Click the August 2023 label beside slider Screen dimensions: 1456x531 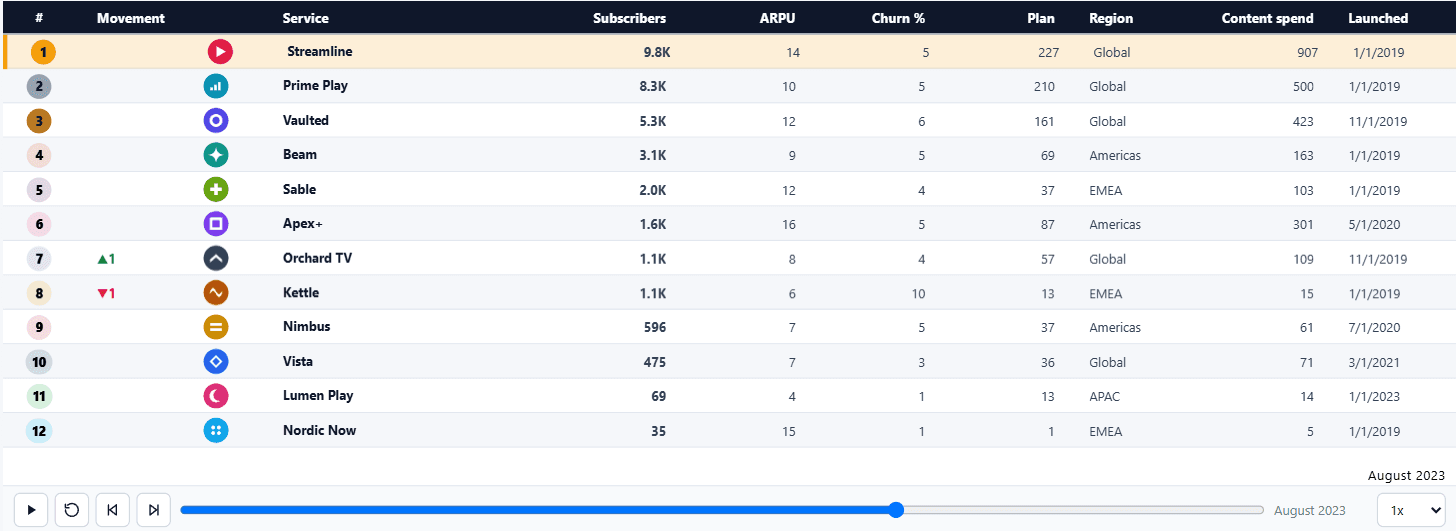pyautogui.click(x=1310, y=511)
